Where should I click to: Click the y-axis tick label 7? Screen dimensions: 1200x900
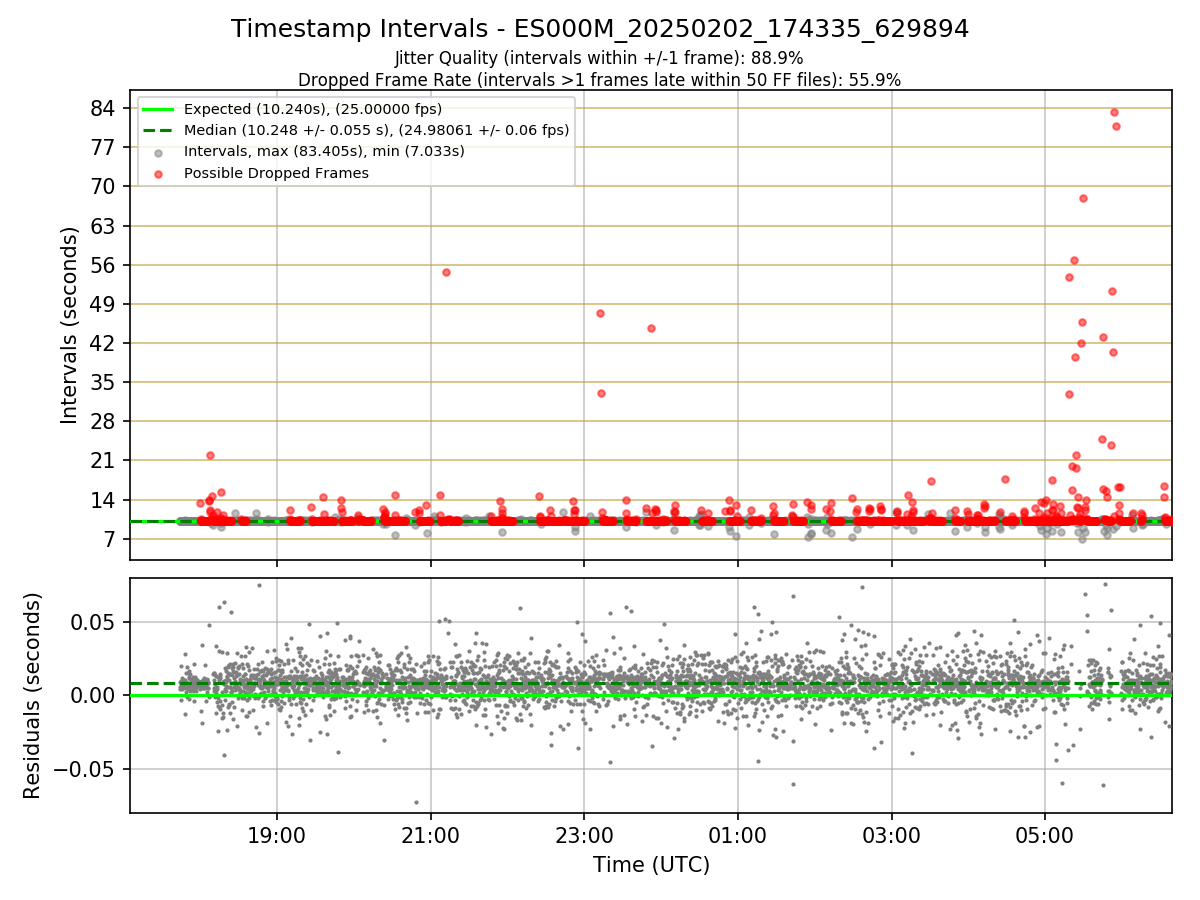(x=111, y=539)
